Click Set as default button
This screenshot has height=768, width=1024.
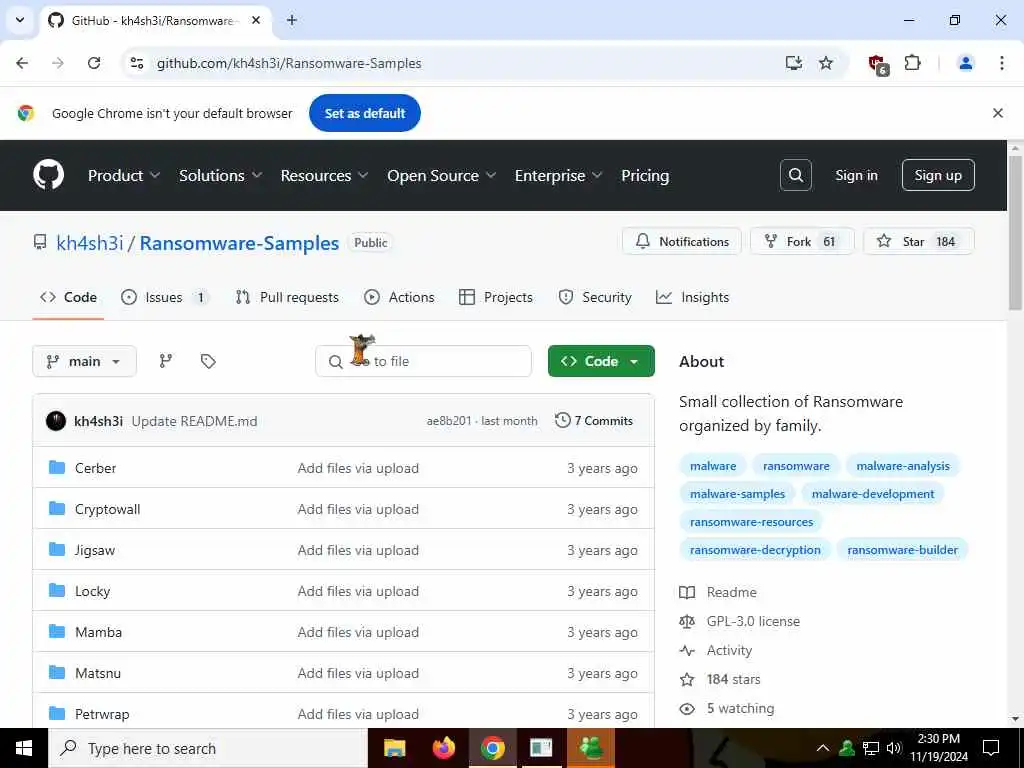point(364,113)
